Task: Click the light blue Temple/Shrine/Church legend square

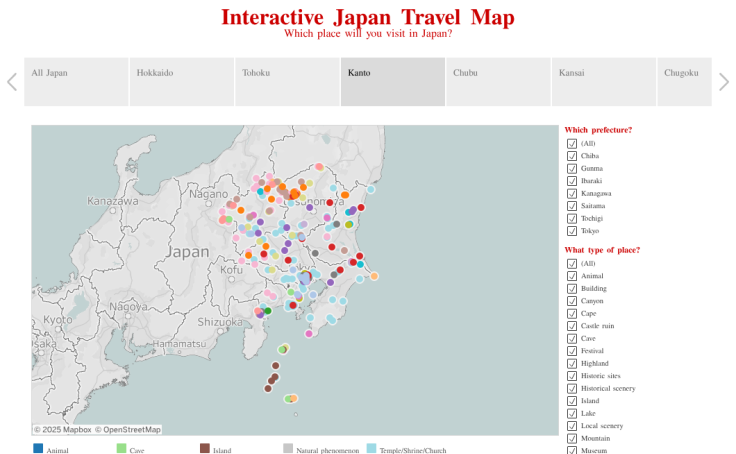Action: [x=372, y=449]
